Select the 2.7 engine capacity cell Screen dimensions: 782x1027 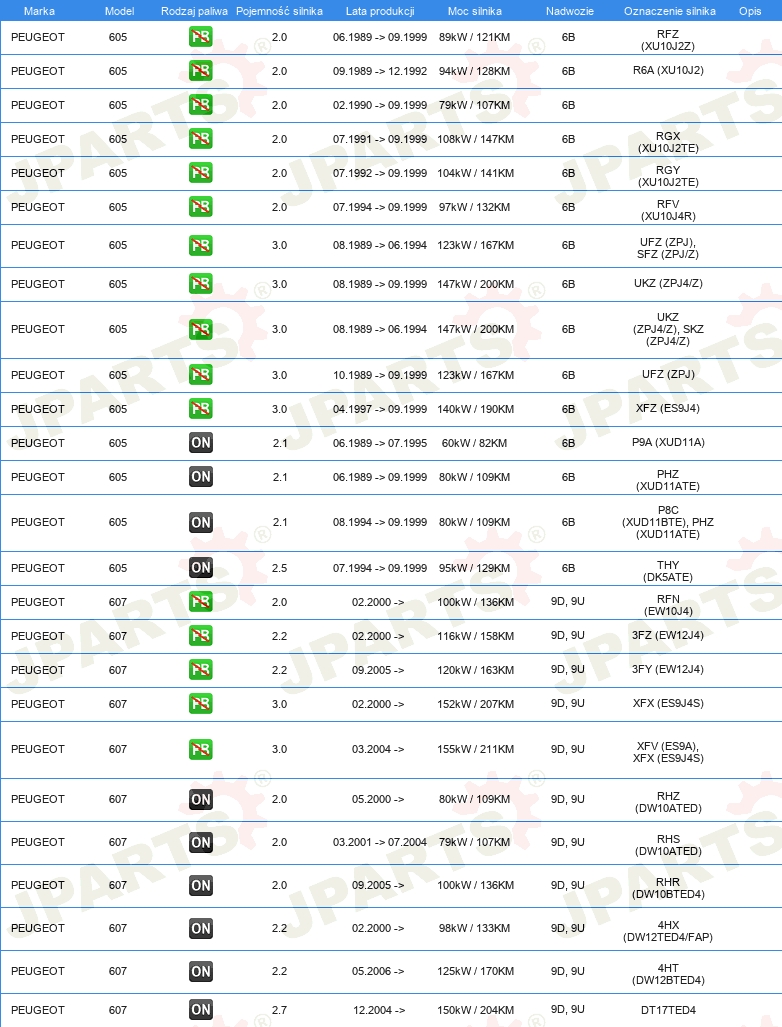click(x=280, y=1011)
